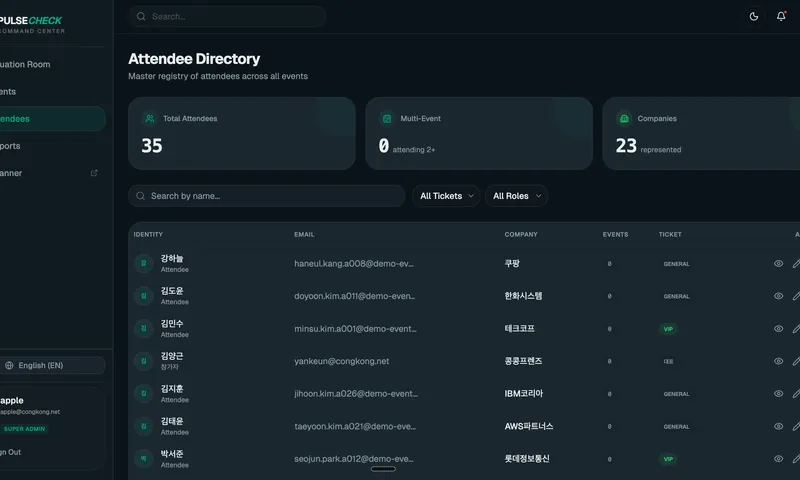This screenshot has height=480, width=800.
Task: Sort by COMPANY column header
Action: click(x=521, y=234)
